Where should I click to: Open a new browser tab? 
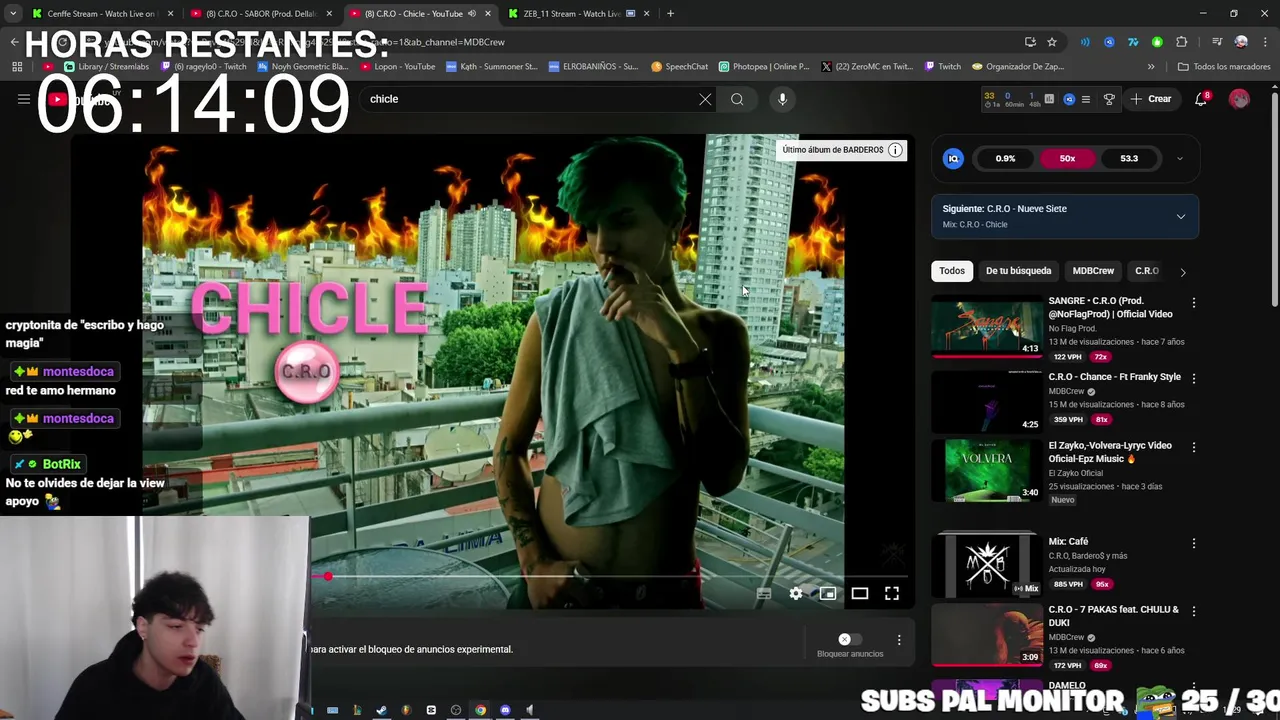click(x=670, y=14)
